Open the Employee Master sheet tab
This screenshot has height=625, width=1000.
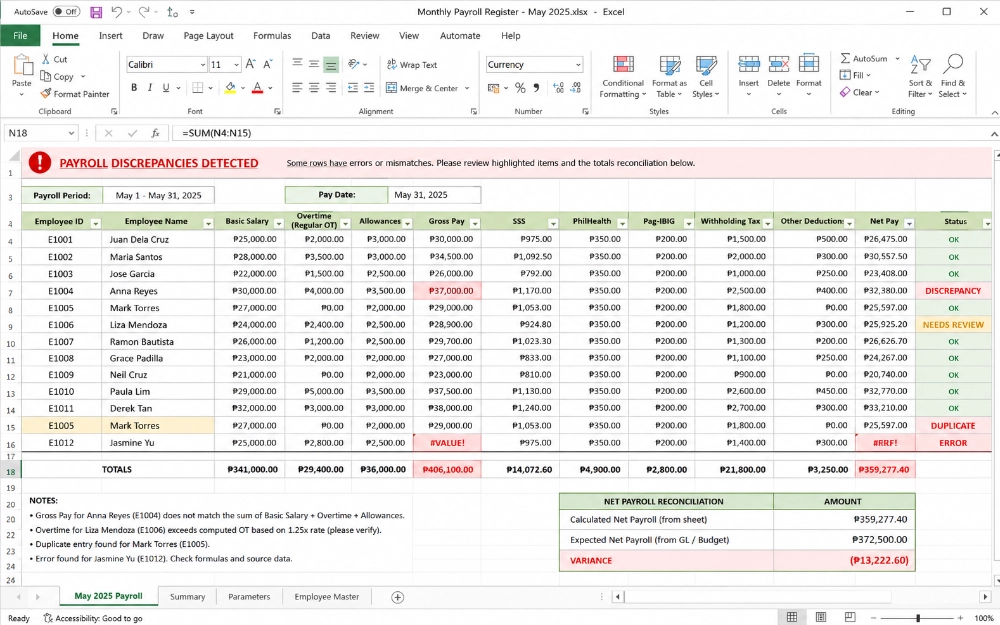click(327, 597)
